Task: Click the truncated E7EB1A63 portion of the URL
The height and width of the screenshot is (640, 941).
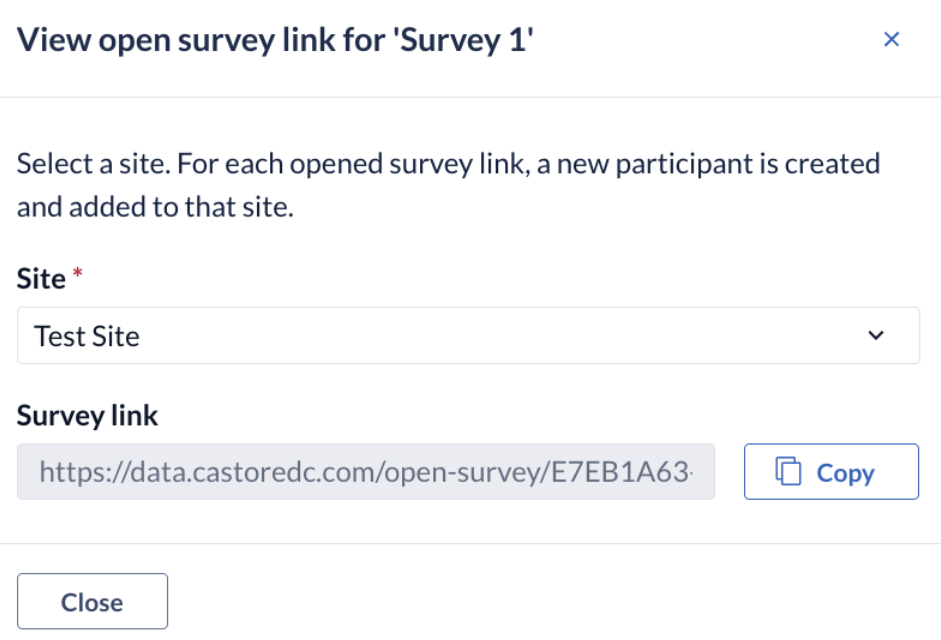Action: 621,472
